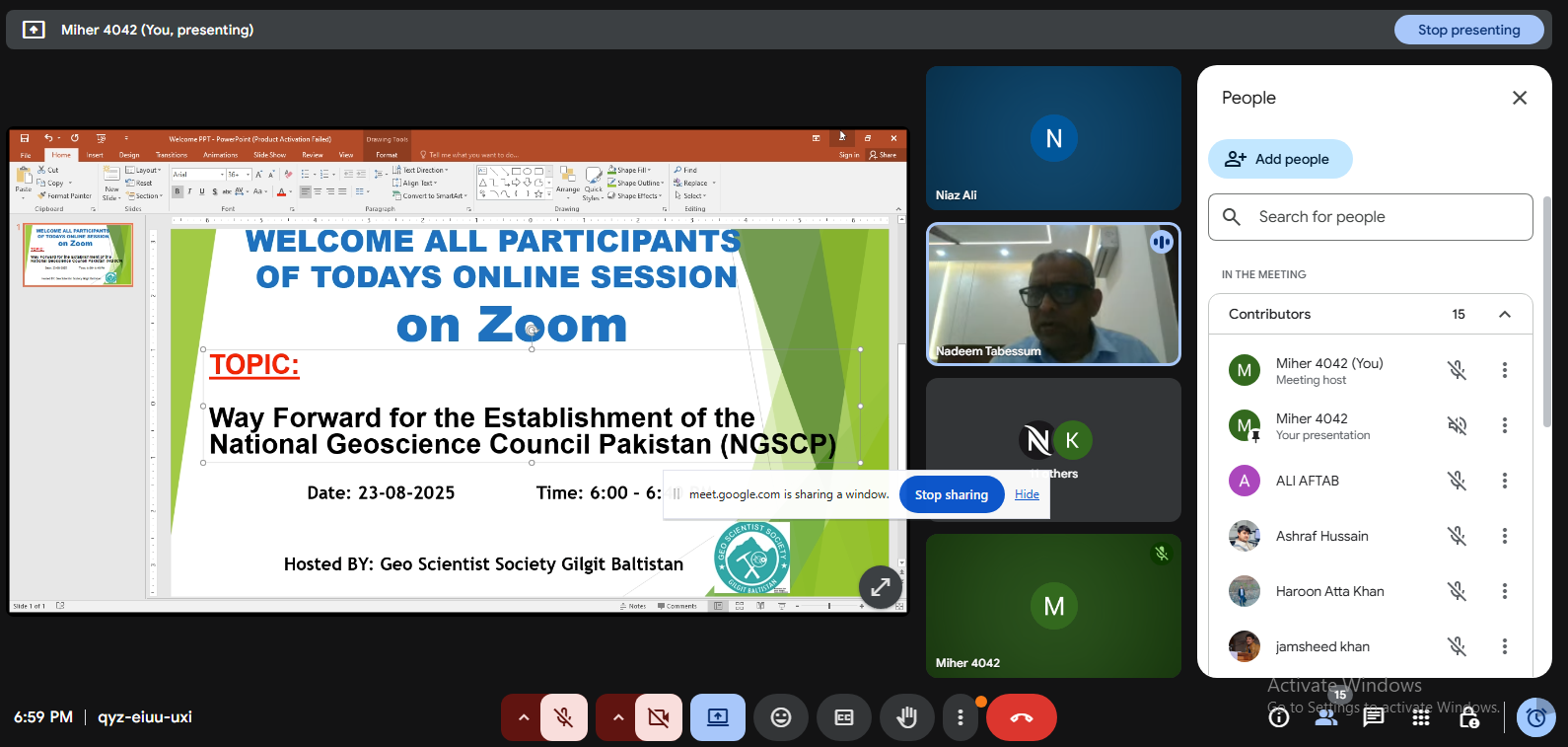Open host controls lock icon
The height and width of the screenshot is (747, 1568).
pyautogui.click(x=1468, y=717)
